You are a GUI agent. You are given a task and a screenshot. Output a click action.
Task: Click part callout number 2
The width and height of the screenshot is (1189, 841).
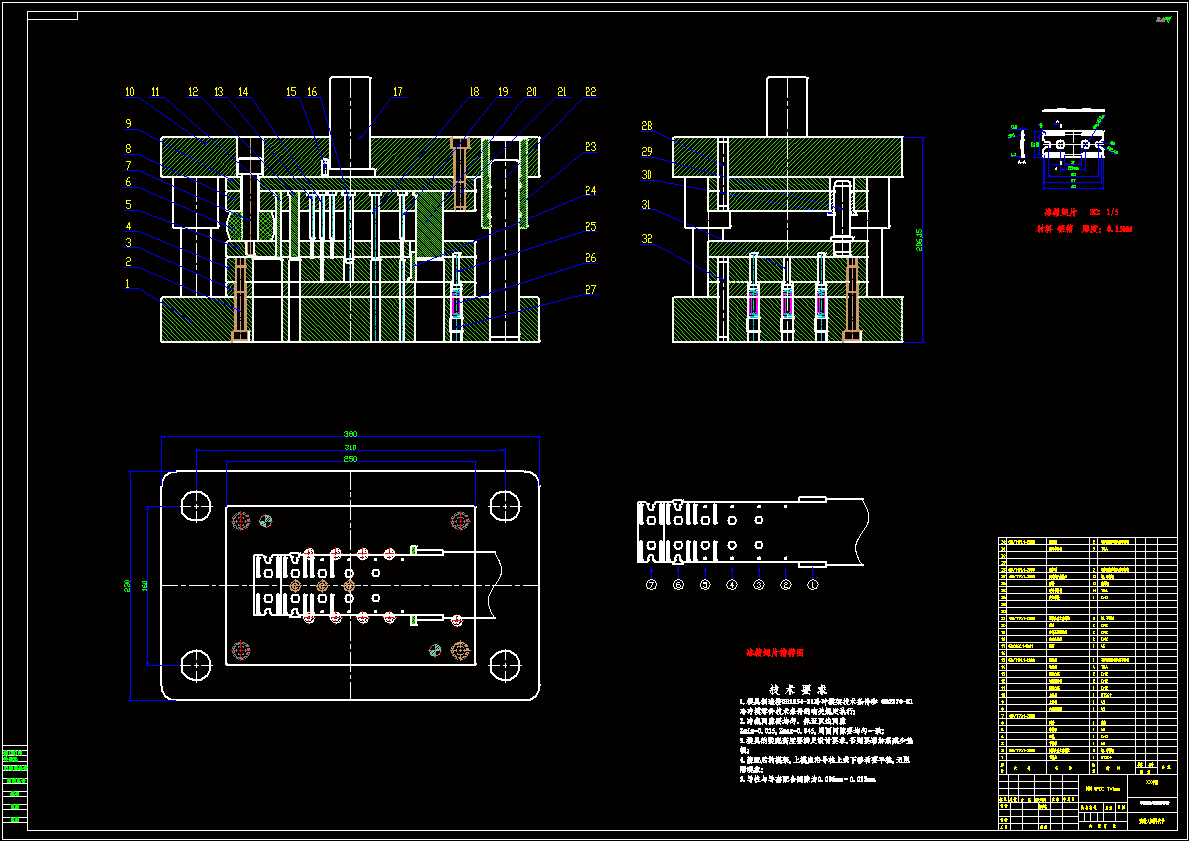128,262
